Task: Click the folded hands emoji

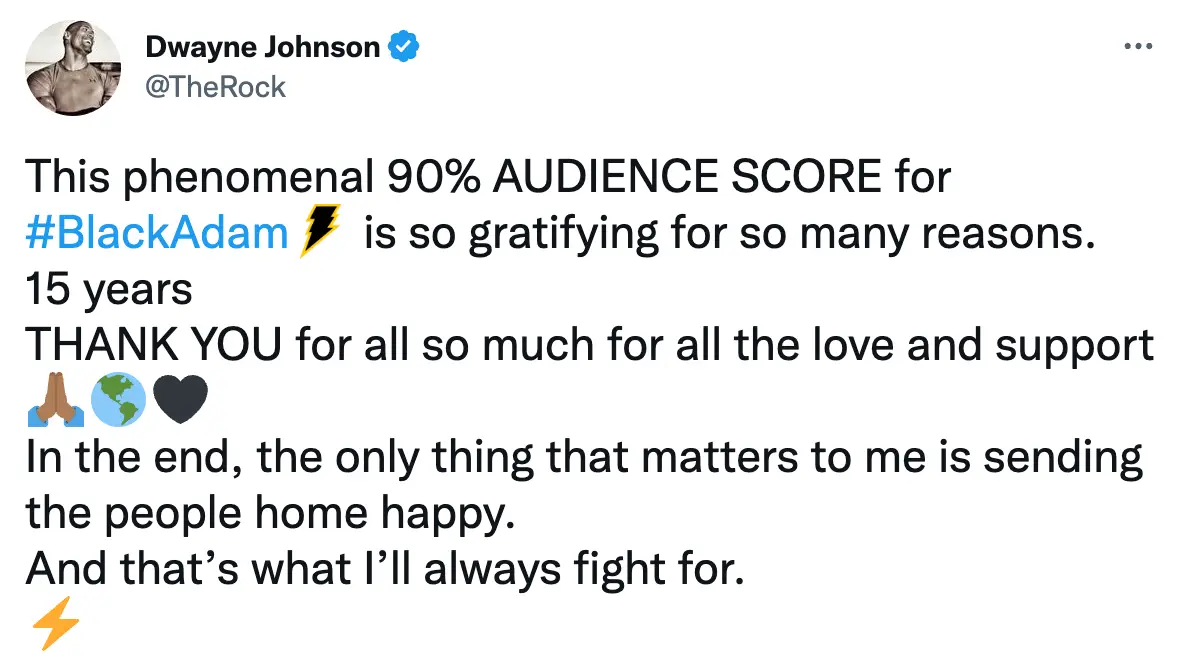Action: click(55, 399)
